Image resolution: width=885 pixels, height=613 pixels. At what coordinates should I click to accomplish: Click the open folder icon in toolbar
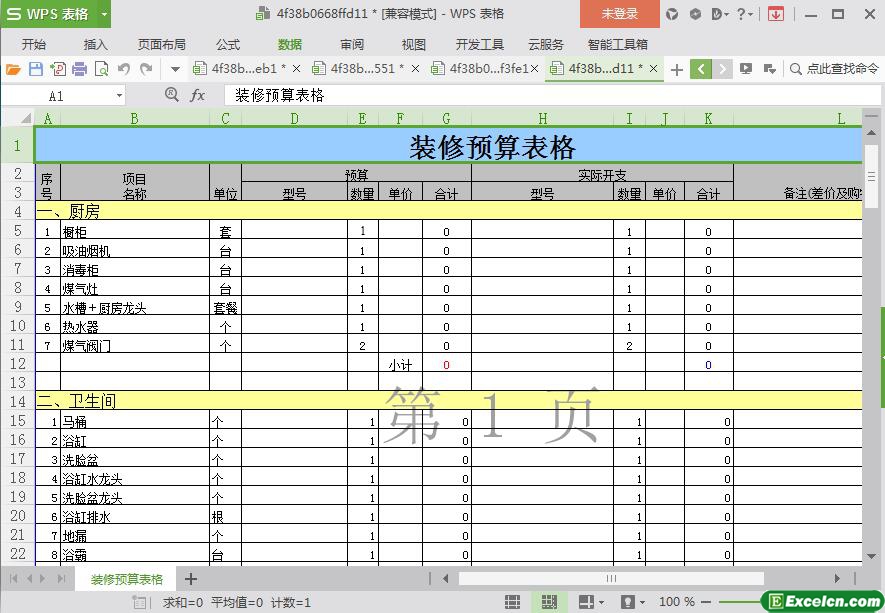coord(13,69)
